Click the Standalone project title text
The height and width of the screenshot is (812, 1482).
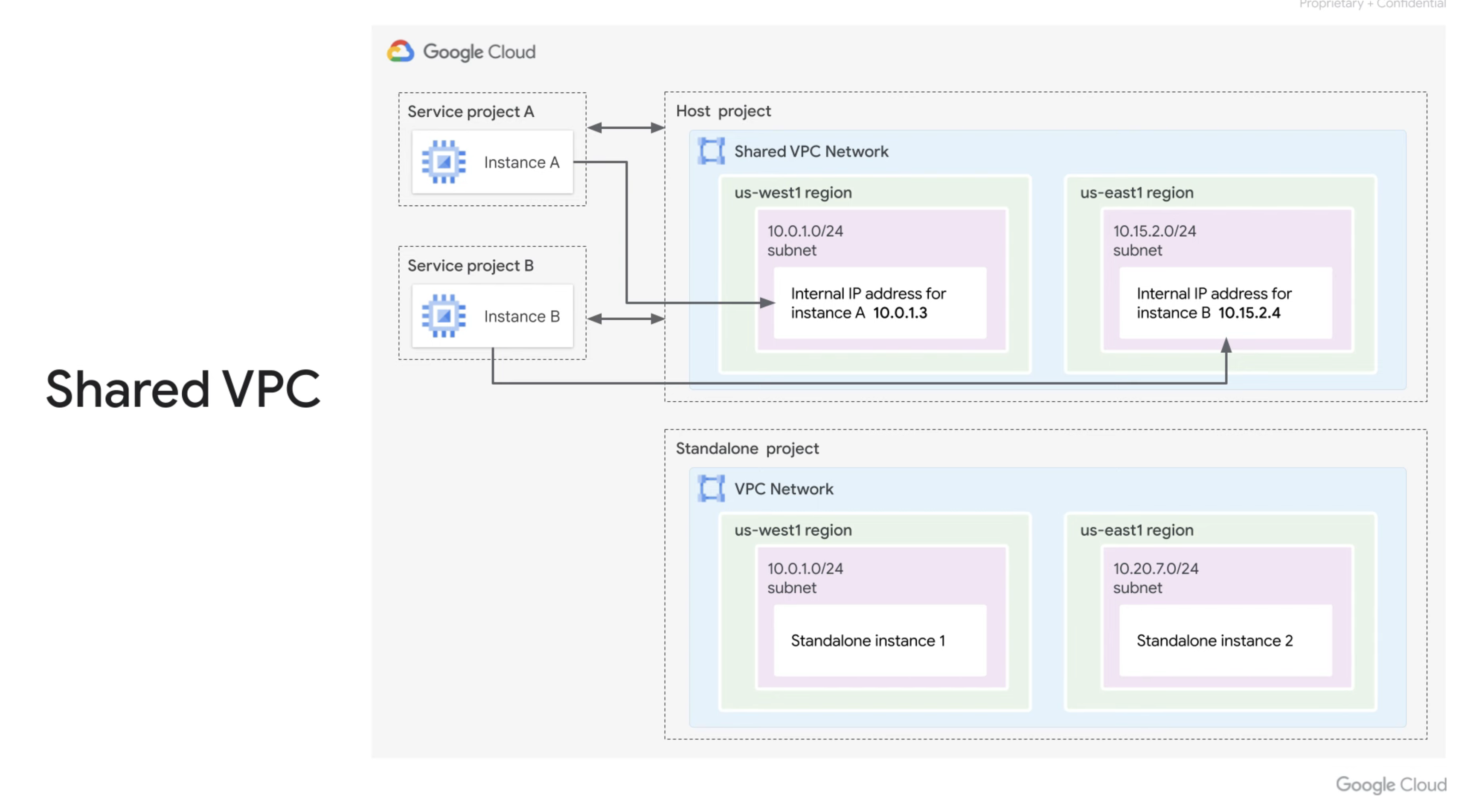(747, 448)
